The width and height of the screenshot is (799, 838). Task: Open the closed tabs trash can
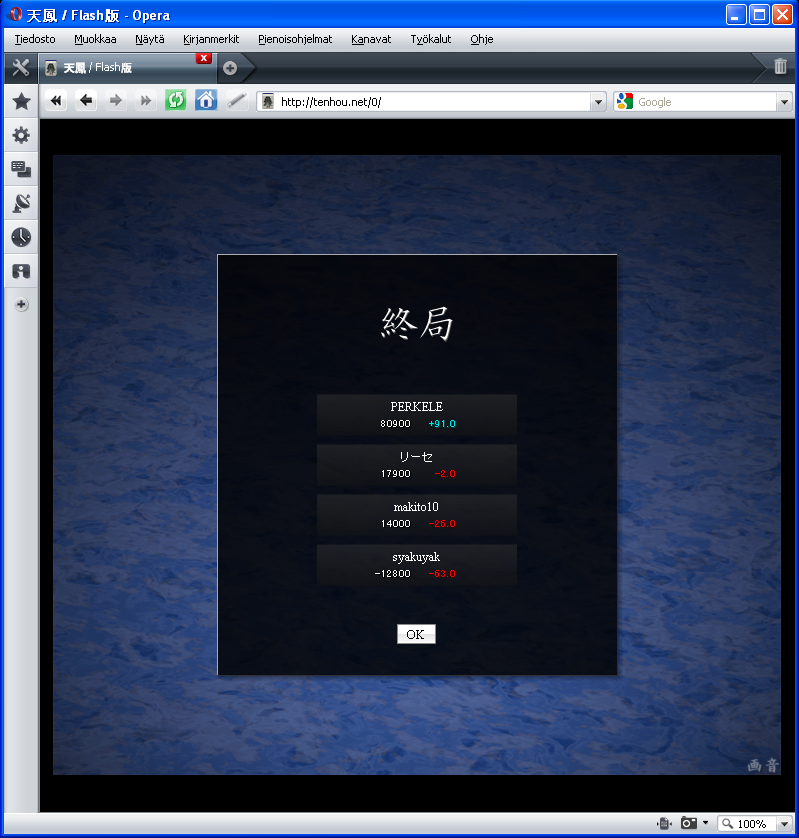click(780, 67)
